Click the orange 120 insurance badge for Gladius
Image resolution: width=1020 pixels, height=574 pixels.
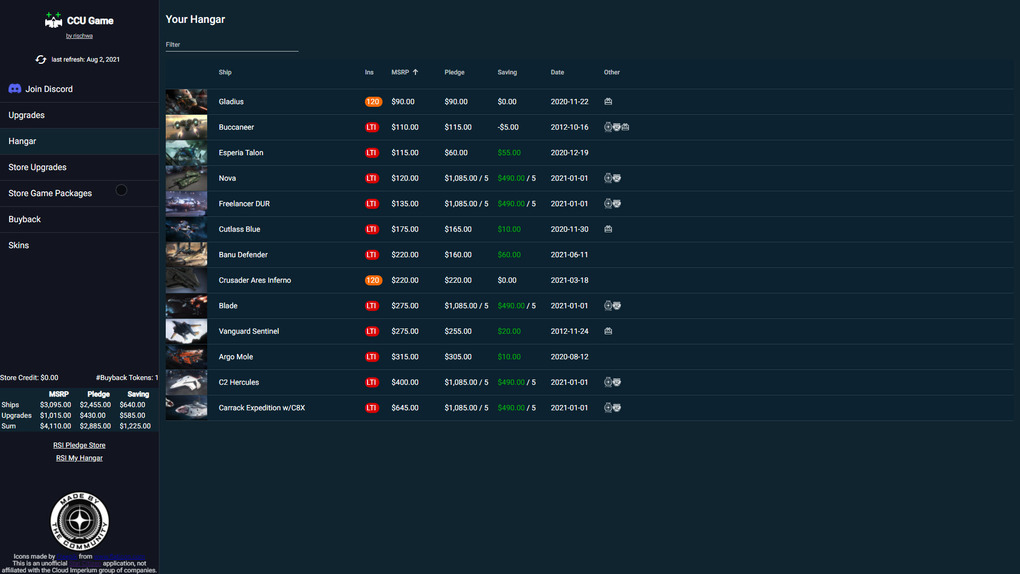tap(373, 102)
